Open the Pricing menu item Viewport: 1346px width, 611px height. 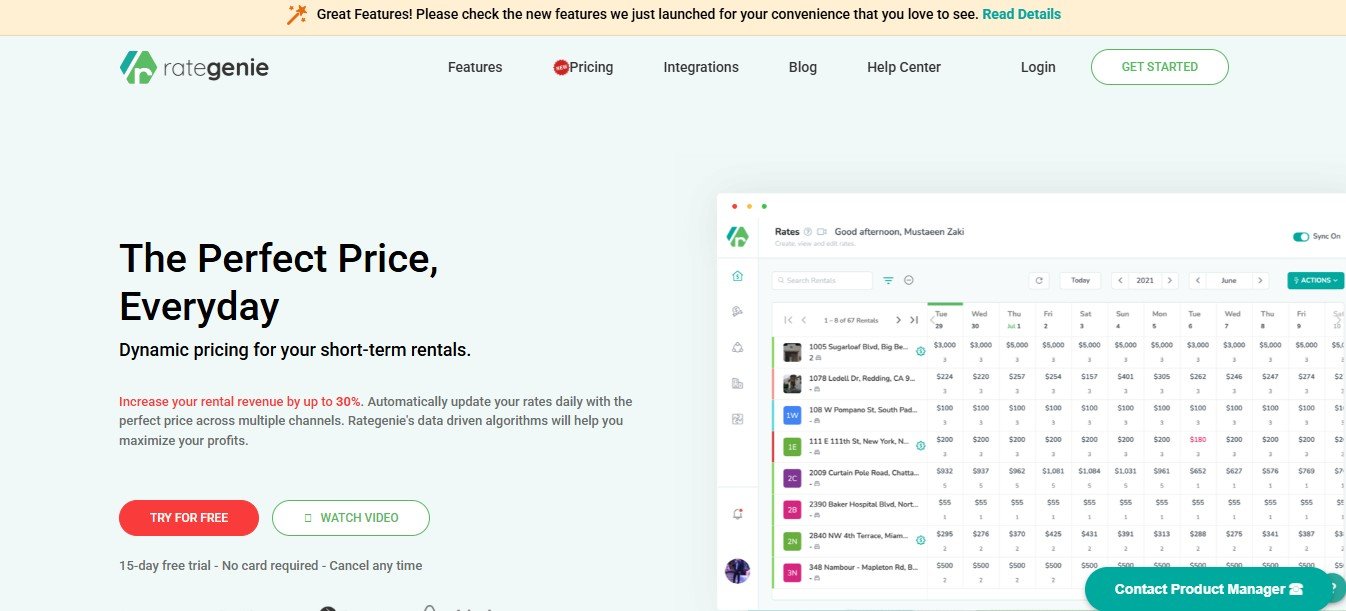coord(591,67)
